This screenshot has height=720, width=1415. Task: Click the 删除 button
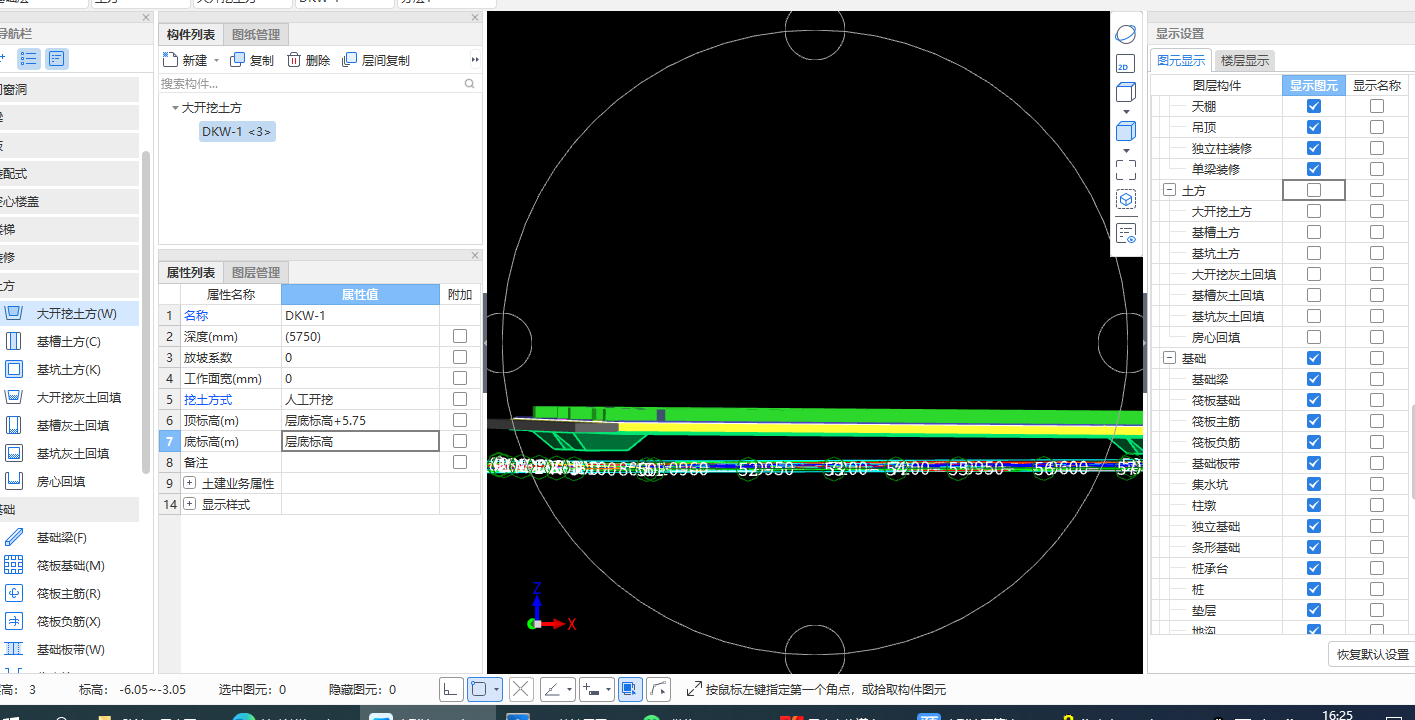coord(309,60)
